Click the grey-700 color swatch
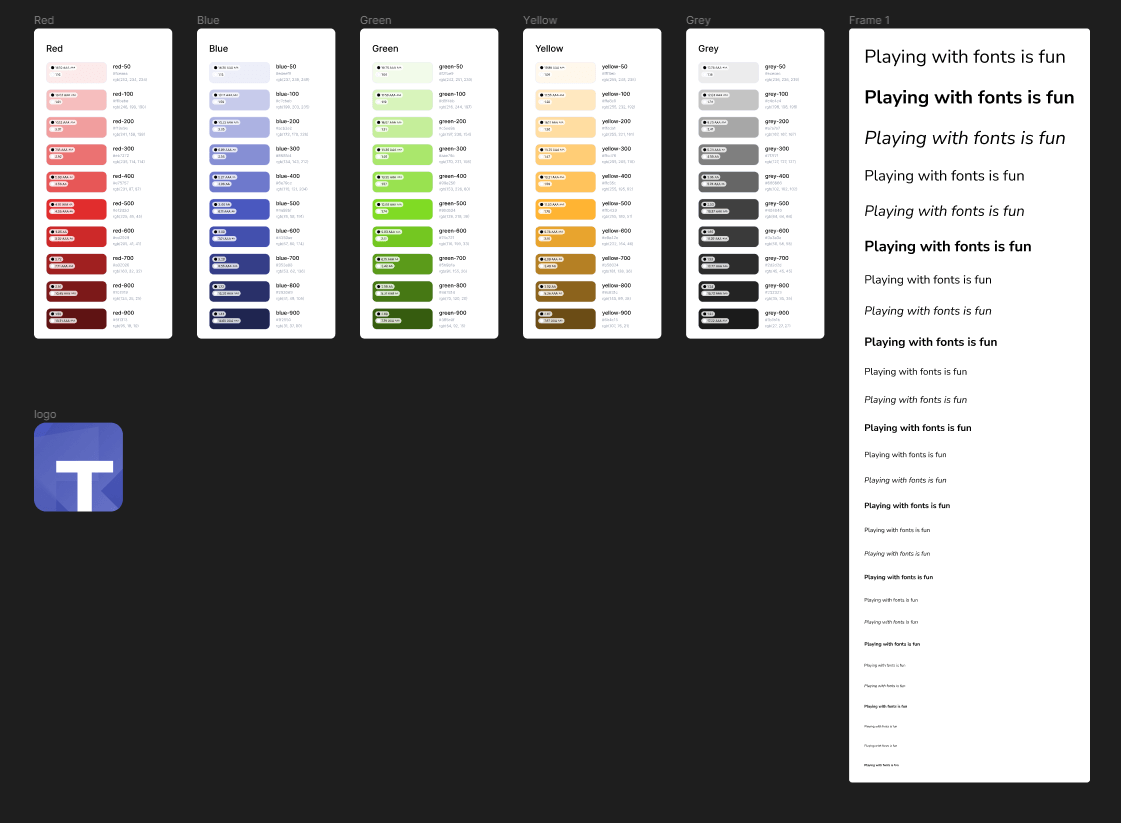Viewport: 1121px width, 823px height. [x=728, y=264]
